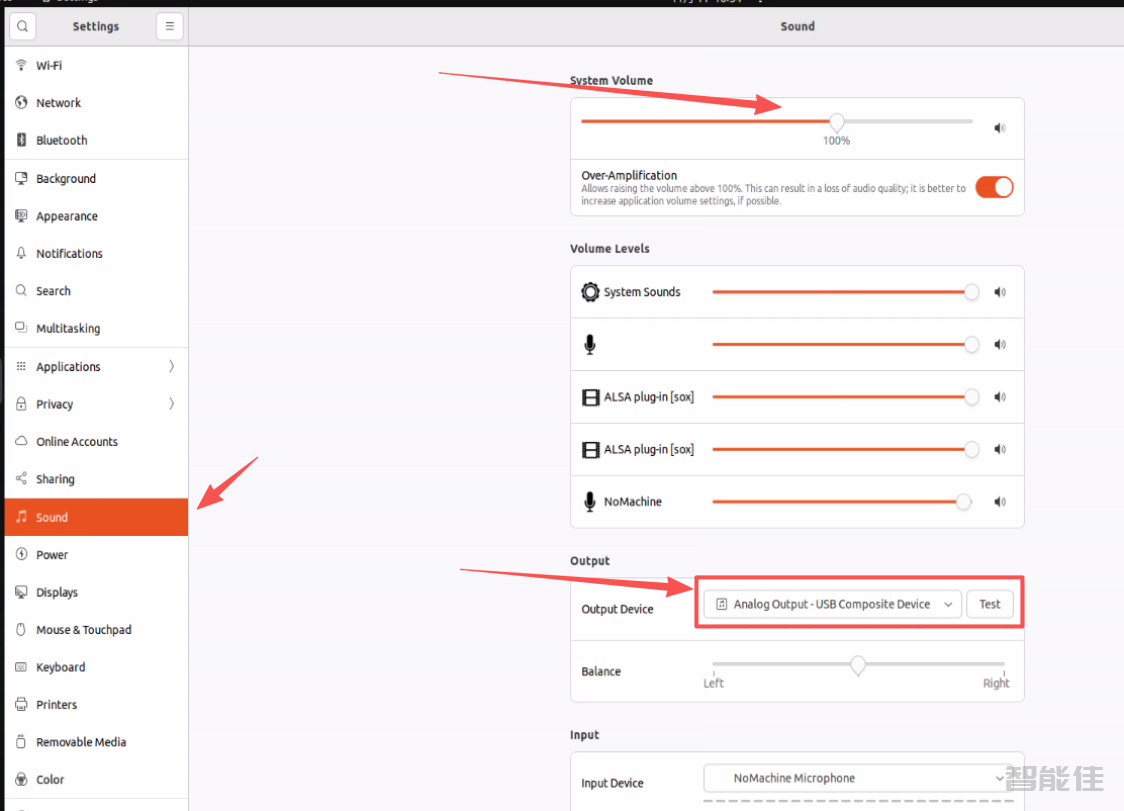Expand the Applications sidebar entry chevron
Viewport: 1124px width, 811px height.
click(x=171, y=367)
